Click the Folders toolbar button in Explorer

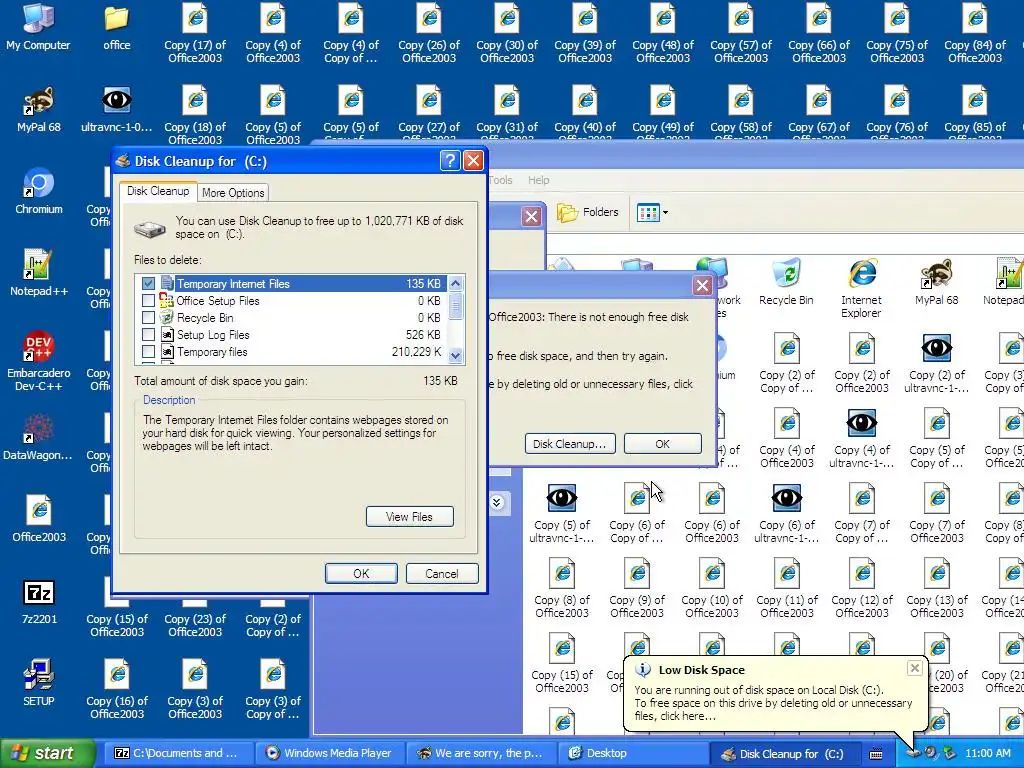587,212
